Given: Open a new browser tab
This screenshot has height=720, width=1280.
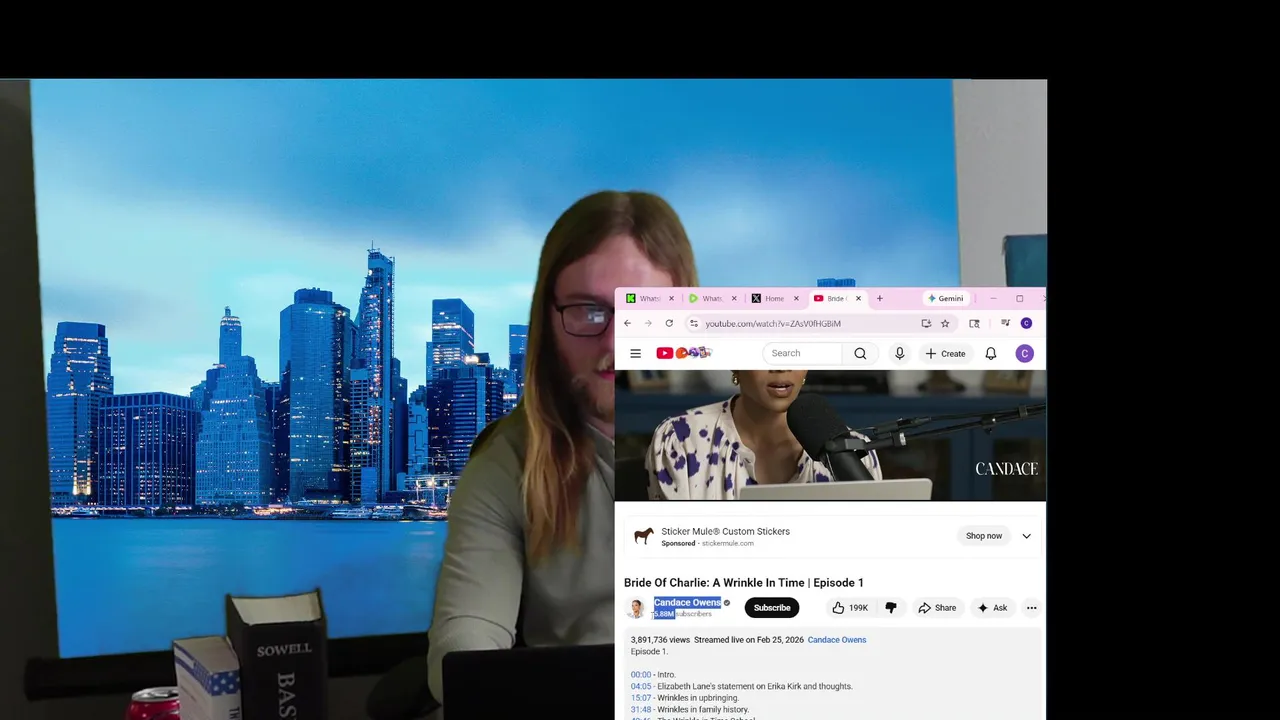Looking at the screenshot, I should [x=880, y=298].
